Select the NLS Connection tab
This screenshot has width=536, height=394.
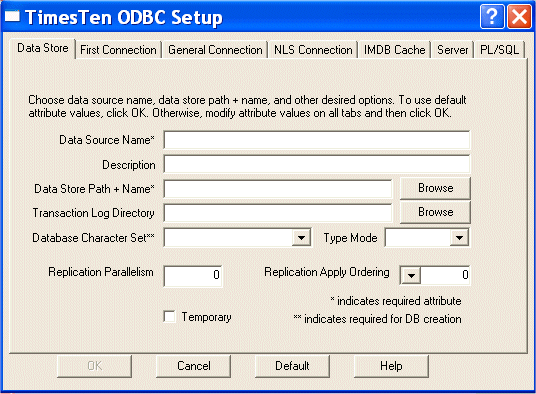[x=313, y=50]
